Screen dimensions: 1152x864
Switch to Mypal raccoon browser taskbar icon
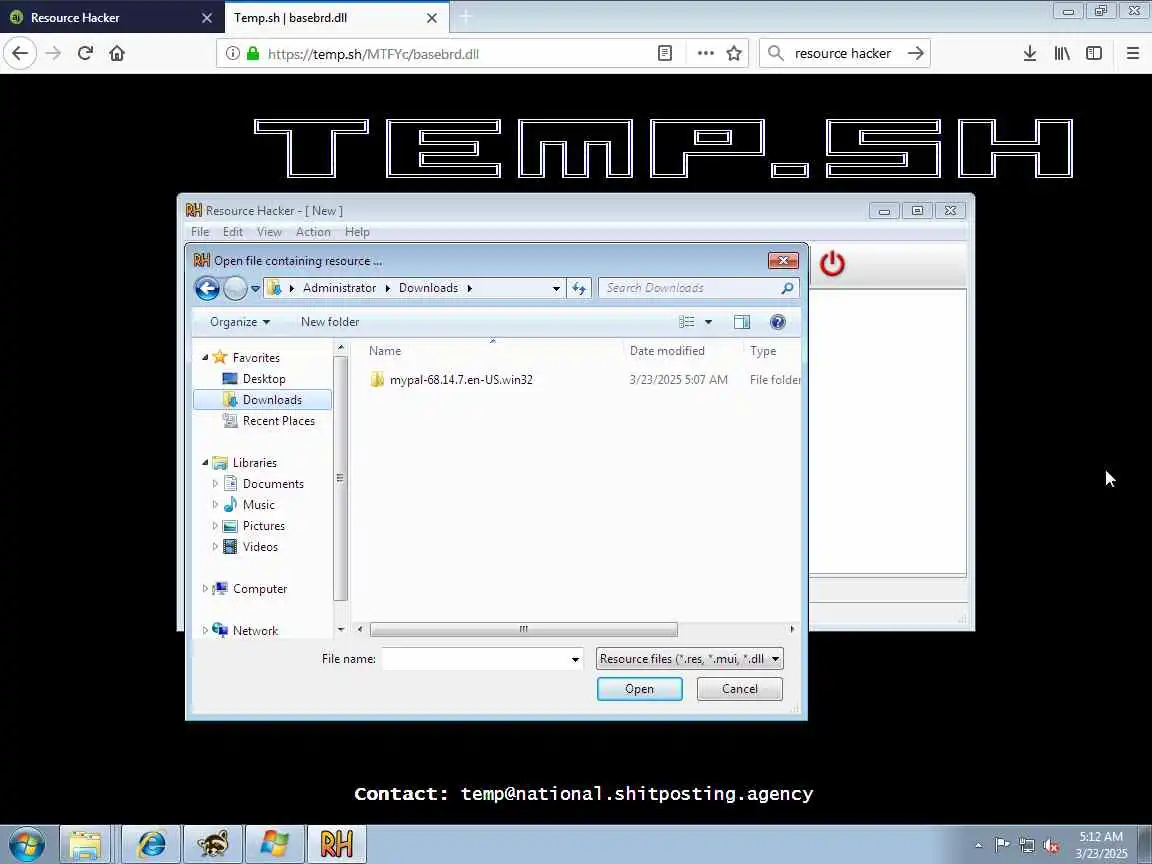tap(212, 844)
